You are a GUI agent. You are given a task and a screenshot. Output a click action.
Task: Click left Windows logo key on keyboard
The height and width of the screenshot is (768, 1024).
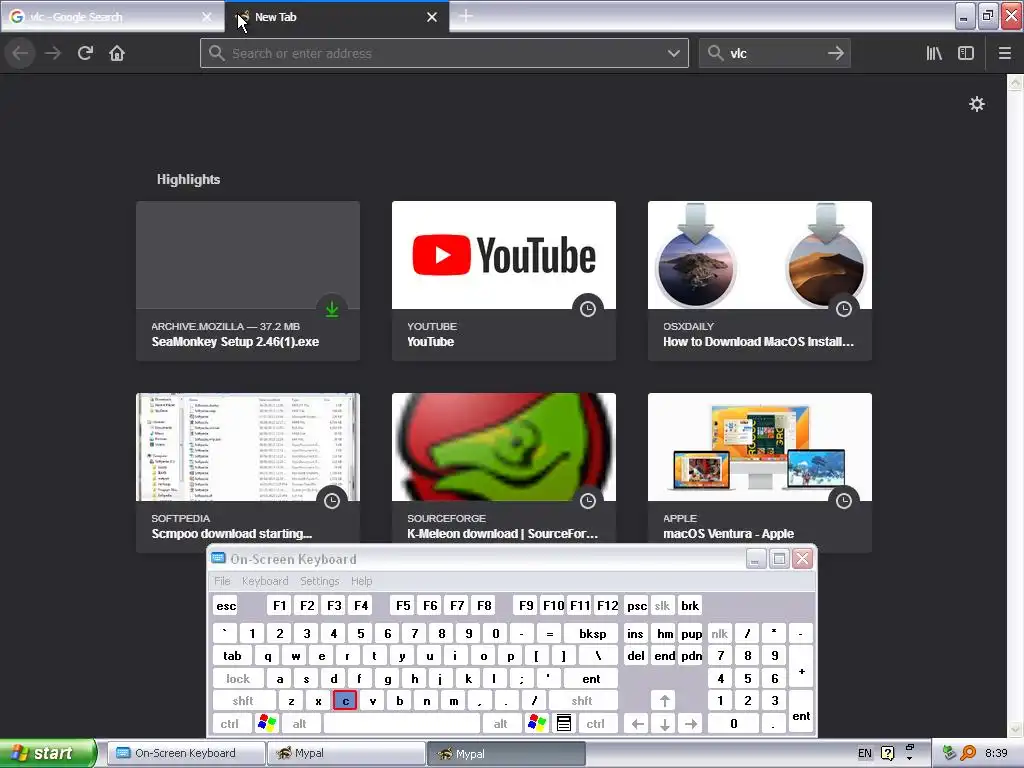pyautogui.click(x=267, y=723)
